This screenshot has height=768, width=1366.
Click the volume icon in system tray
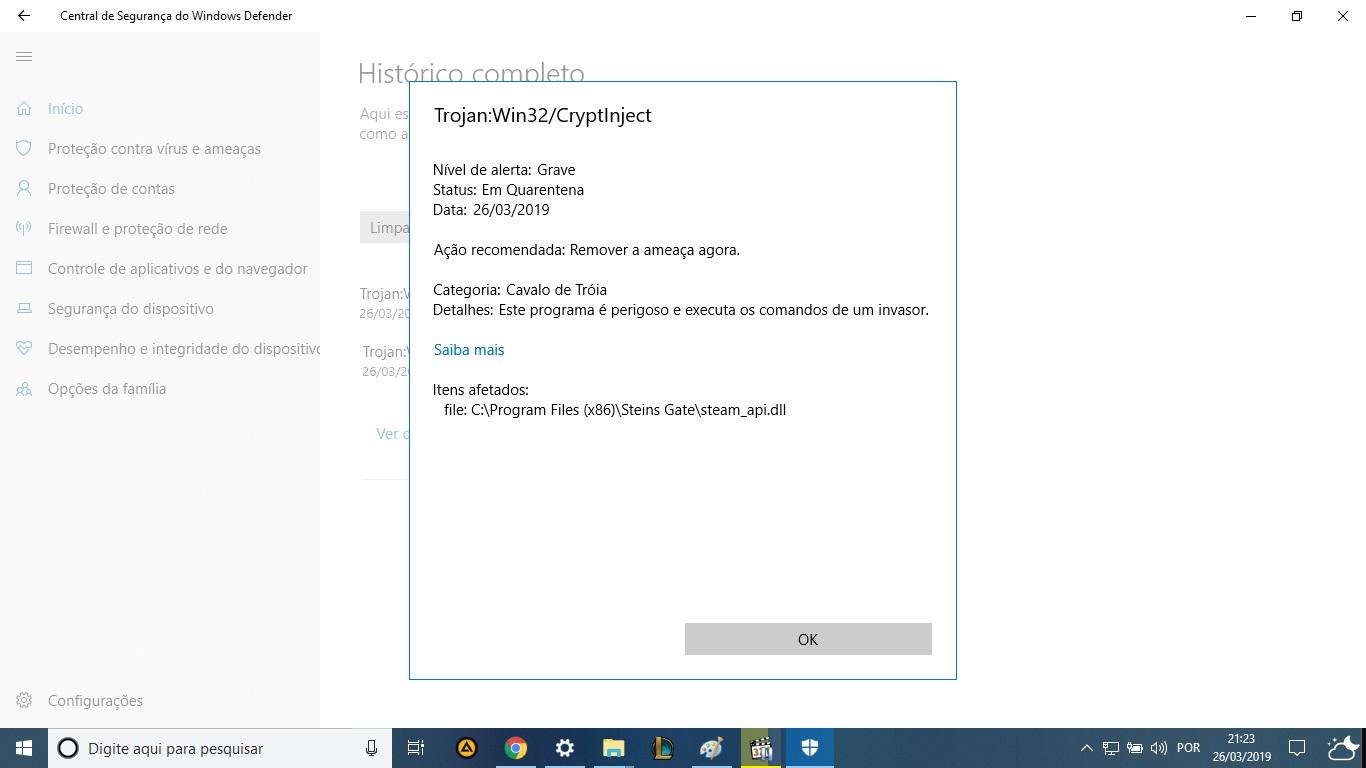click(1159, 748)
